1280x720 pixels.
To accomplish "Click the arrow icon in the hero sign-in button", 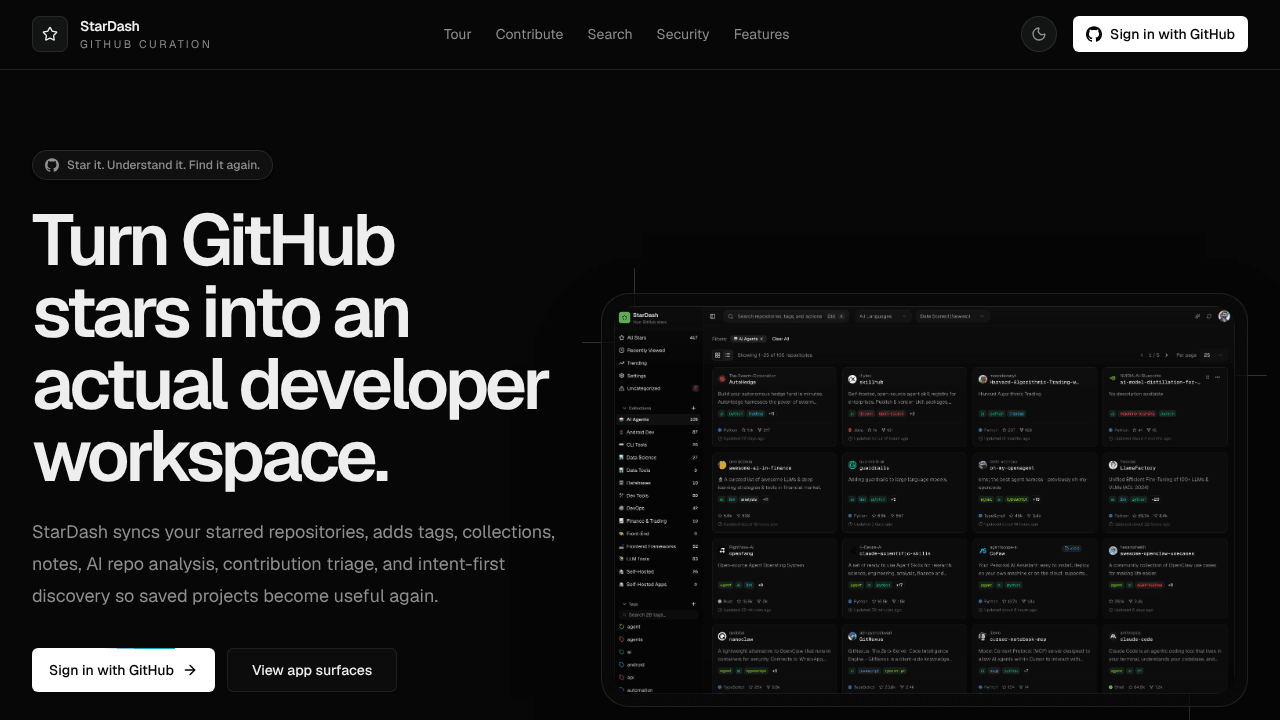I will [190, 670].
